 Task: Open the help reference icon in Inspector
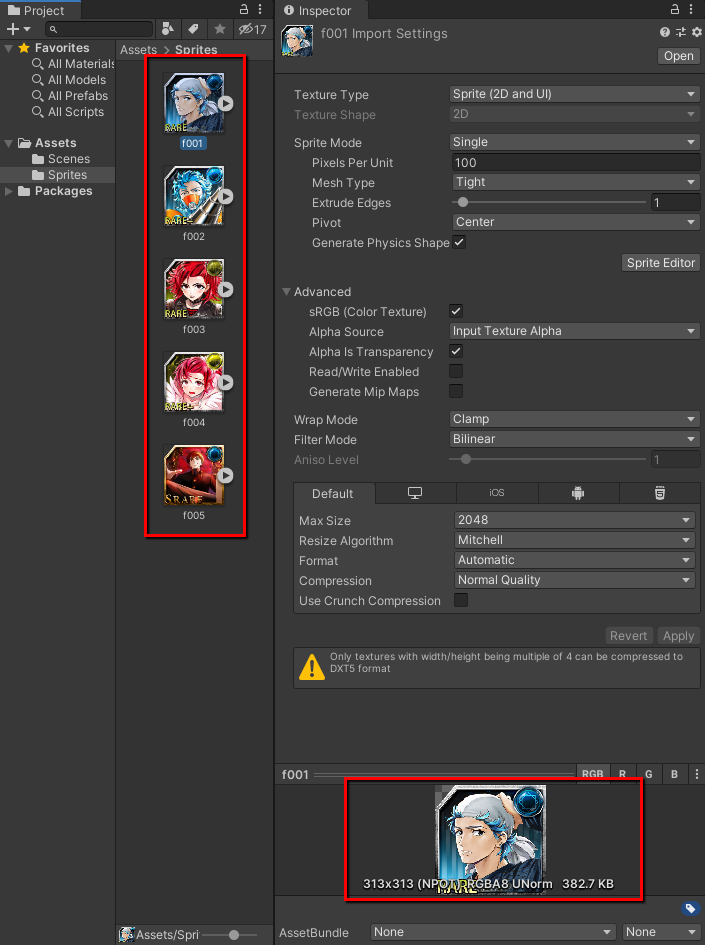665,33
